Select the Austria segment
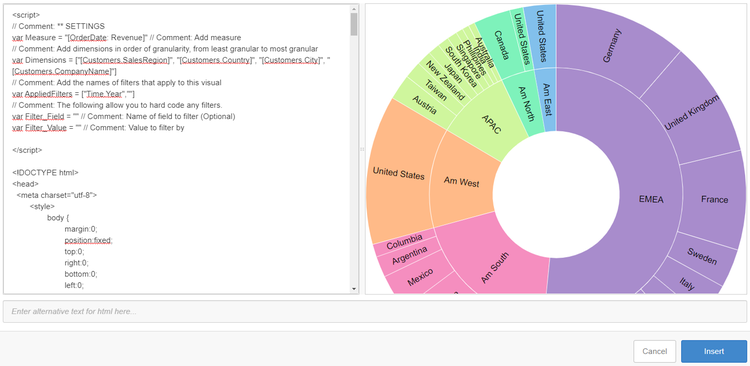The width and height of the screenshot is (750, 366). pos(424,106)
